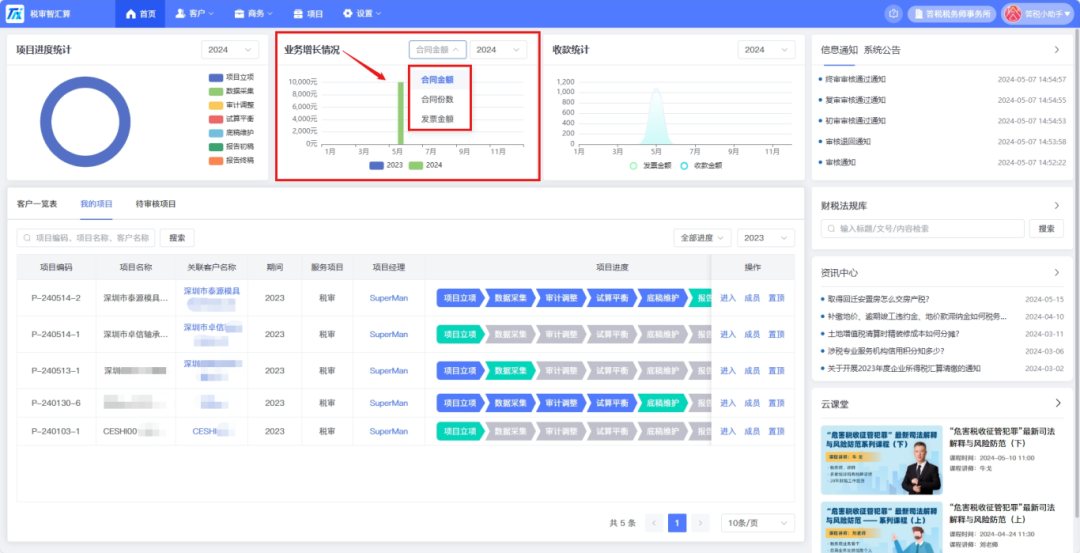Click the 数据采集 green legend swatch
This screenshot has width=1080, height=553.
pos(216,92)
